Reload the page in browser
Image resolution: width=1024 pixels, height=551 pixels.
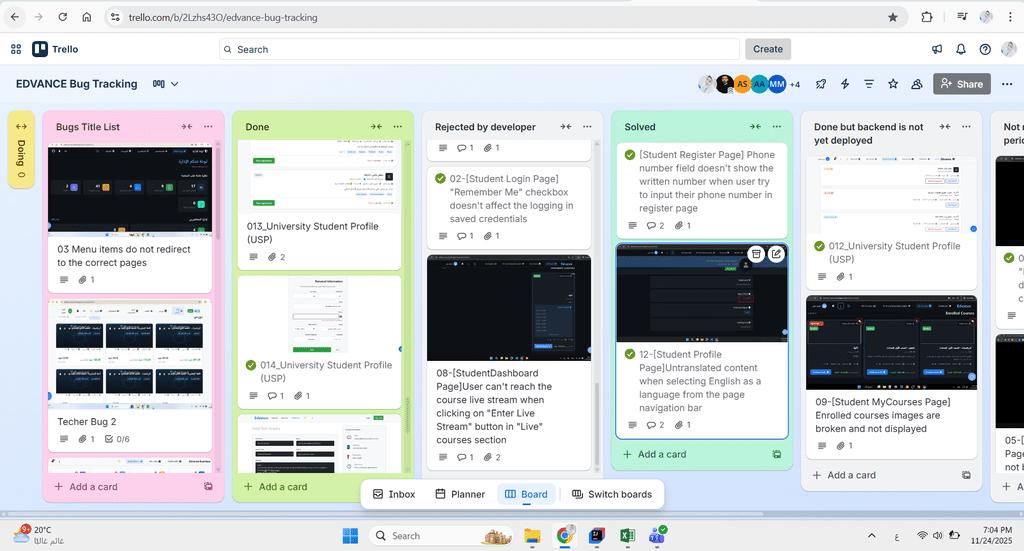(x=63, y=17)
